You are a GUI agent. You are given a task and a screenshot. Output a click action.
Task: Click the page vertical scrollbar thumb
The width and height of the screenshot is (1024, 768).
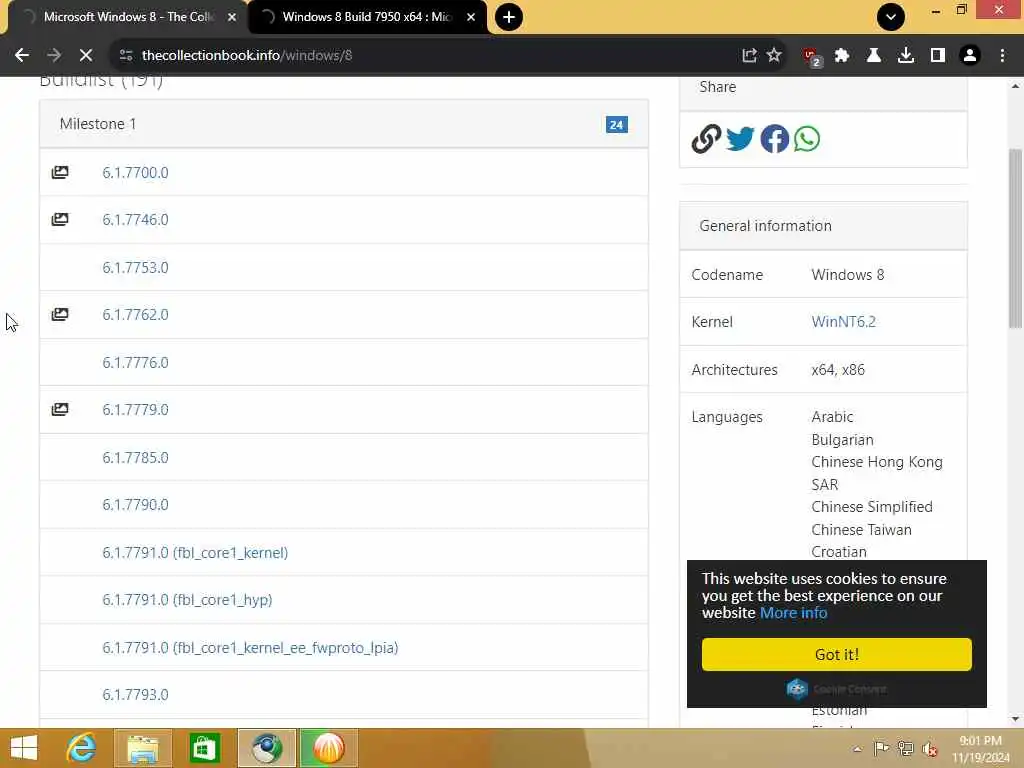(x=1015, y=238)
